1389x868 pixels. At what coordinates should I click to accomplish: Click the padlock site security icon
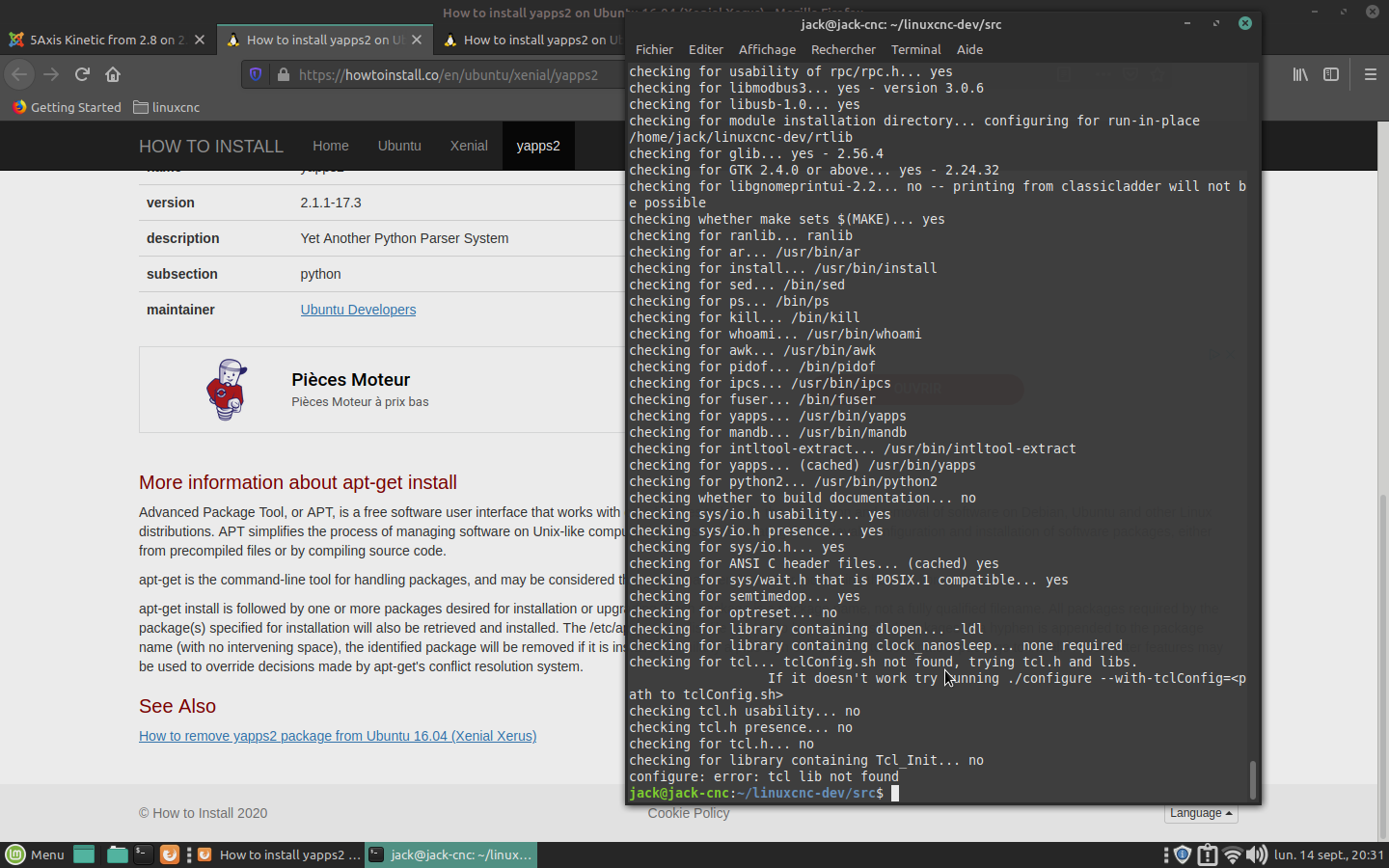(284, 74)
